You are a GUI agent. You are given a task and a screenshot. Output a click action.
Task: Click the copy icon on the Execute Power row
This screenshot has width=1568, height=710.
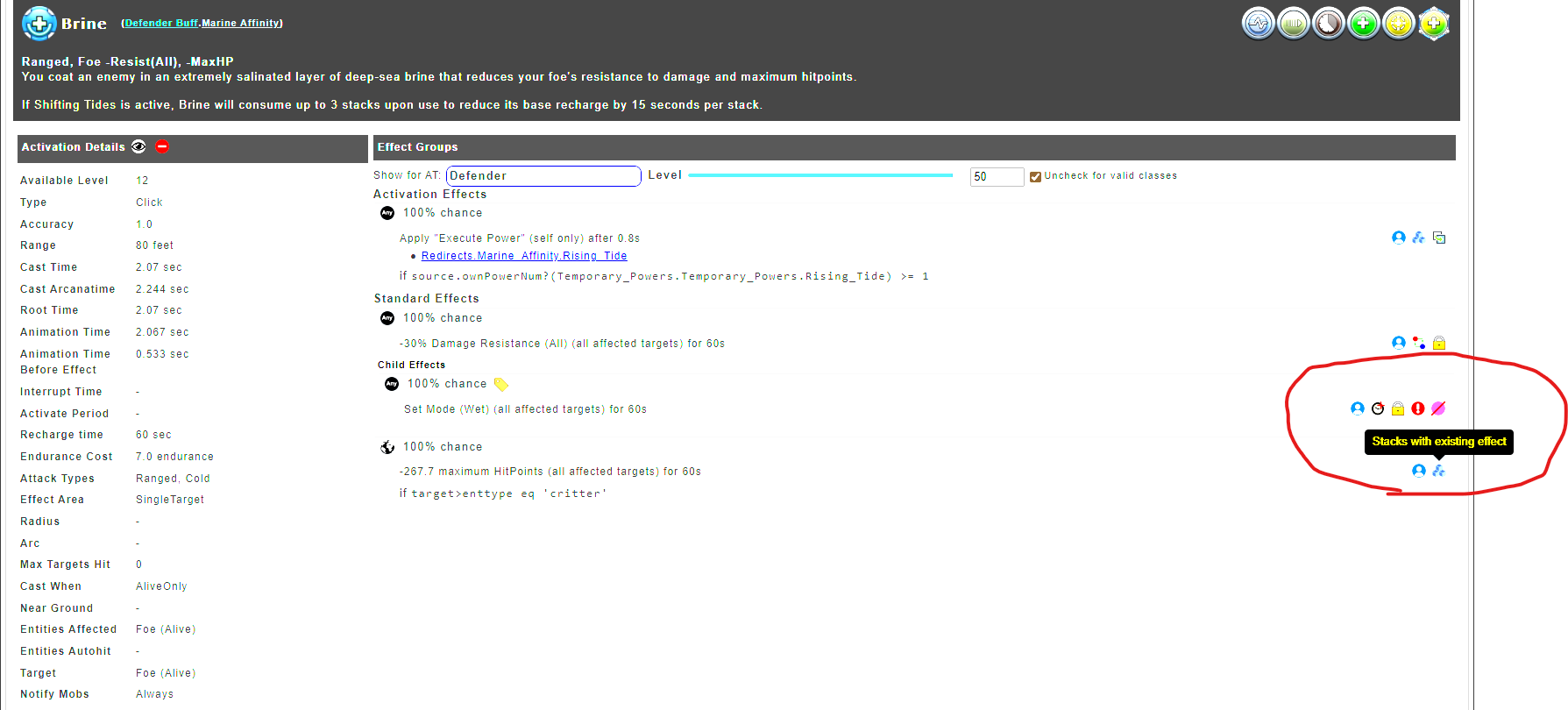(x=1439, y=238)
